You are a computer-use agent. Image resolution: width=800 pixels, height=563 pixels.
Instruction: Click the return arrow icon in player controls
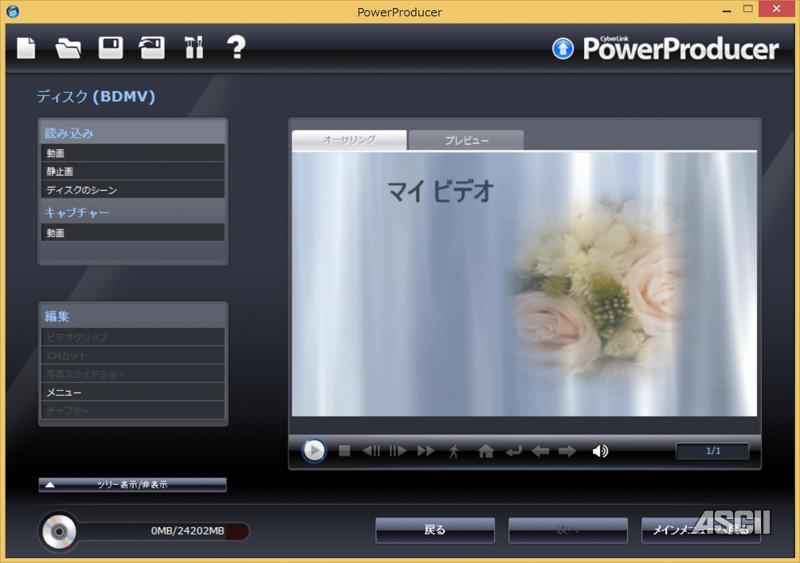[x=513, y=451]
